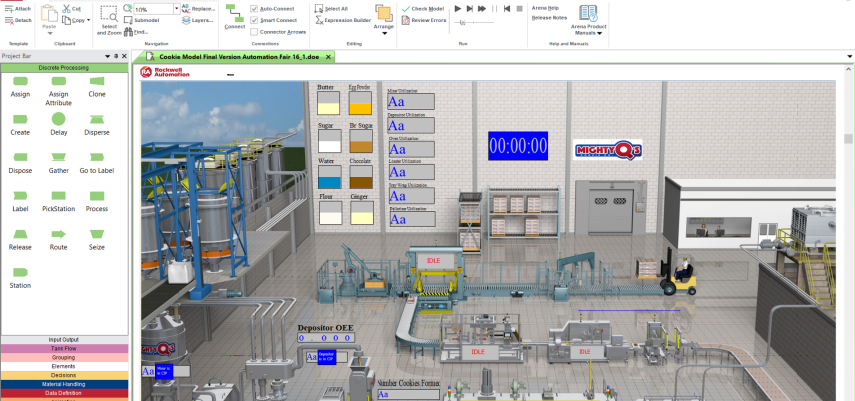Screen dimensions: 855x401
Task: Click the Check Model button
Action: click(423, 9)
